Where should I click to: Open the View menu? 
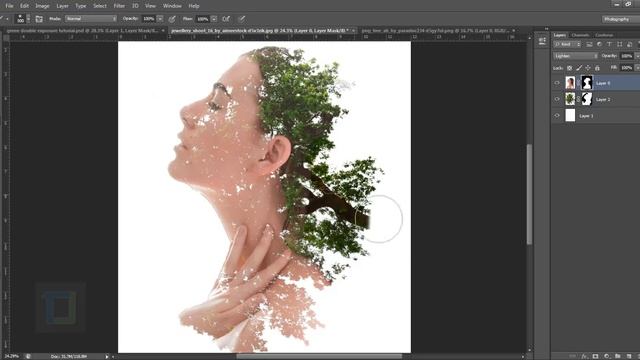pos(150,6)
